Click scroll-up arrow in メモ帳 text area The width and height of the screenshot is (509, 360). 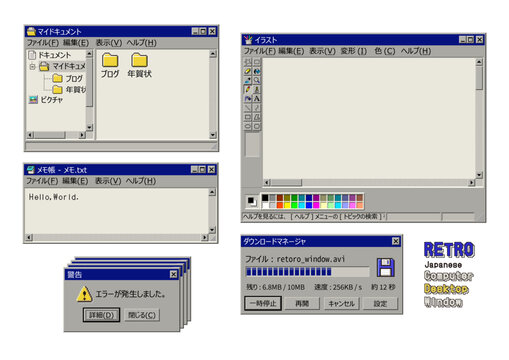212,192
